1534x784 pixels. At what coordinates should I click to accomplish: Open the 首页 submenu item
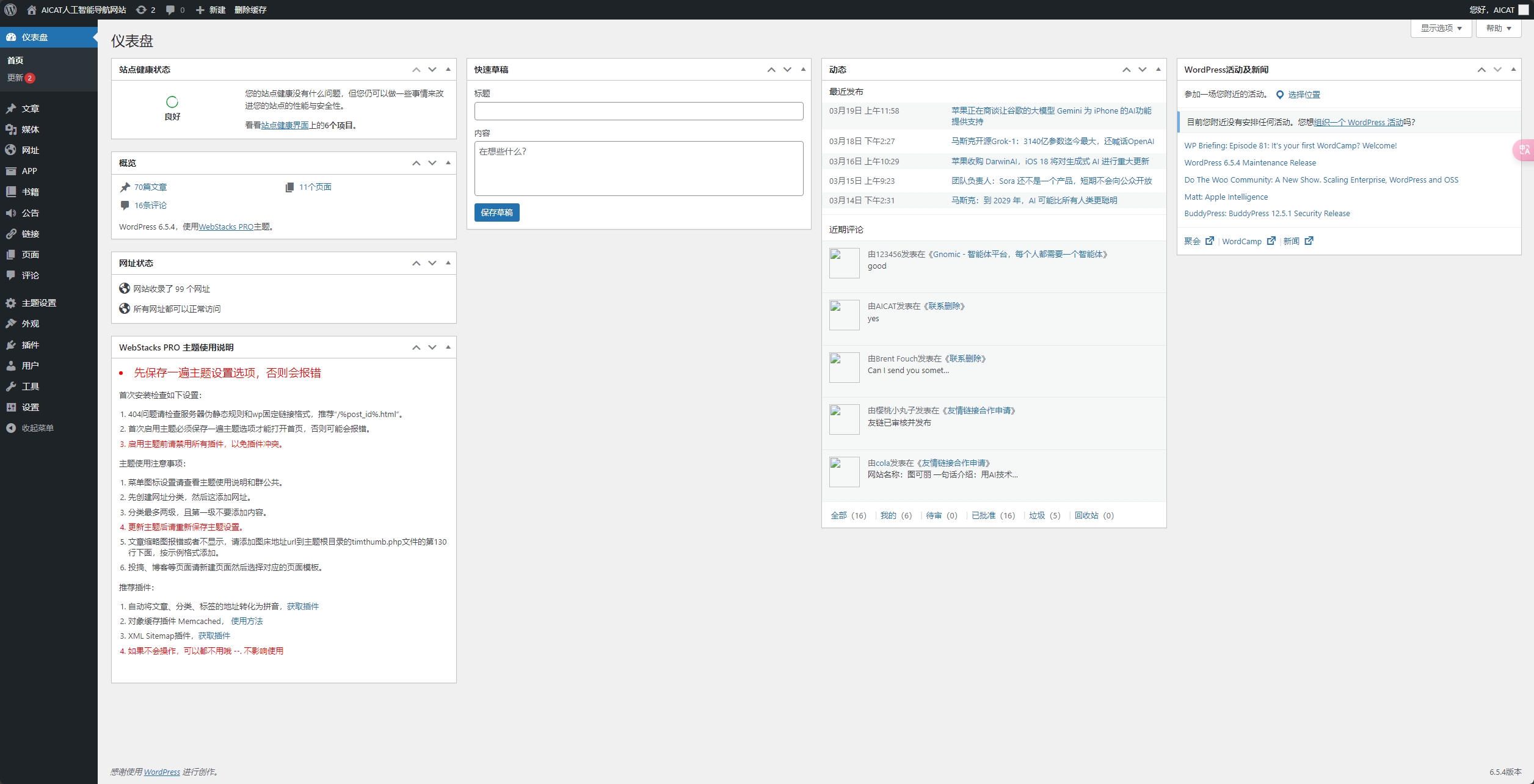click(x=15, y=60)
